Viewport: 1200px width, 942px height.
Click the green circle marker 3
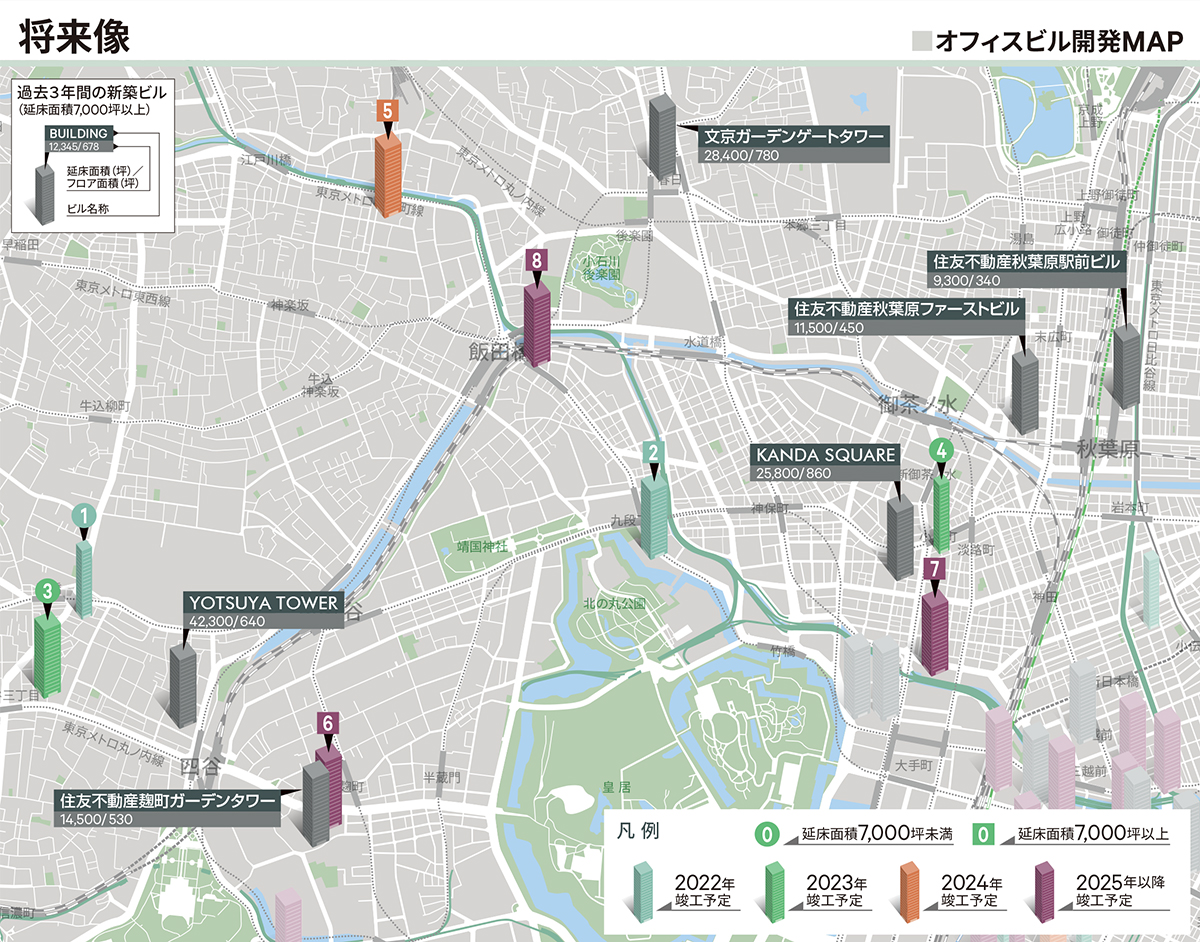pos(46,591)
